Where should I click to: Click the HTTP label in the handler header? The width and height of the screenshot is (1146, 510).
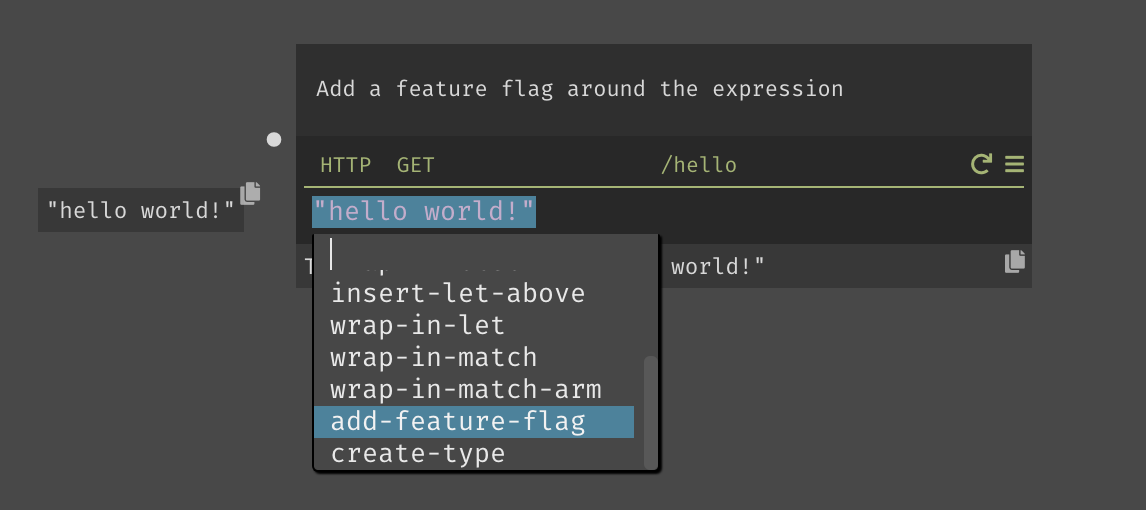(x=346, y=165)
